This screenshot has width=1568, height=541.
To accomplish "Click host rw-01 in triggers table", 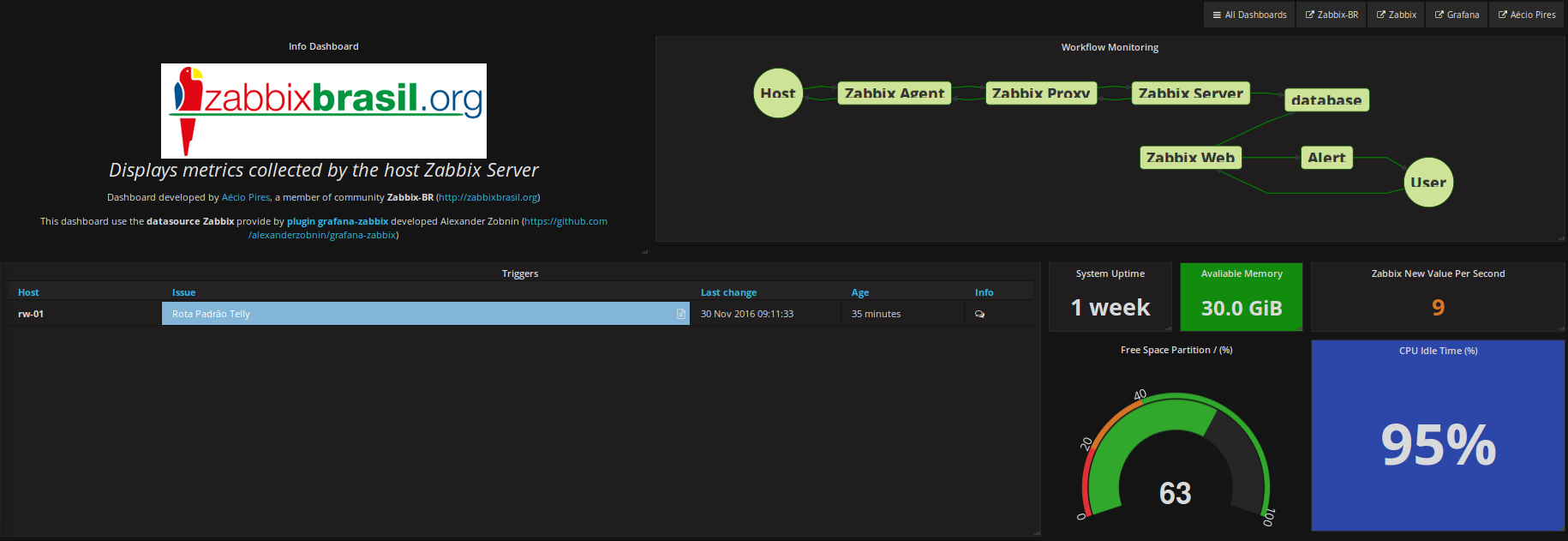I will (x=31, y=314).
